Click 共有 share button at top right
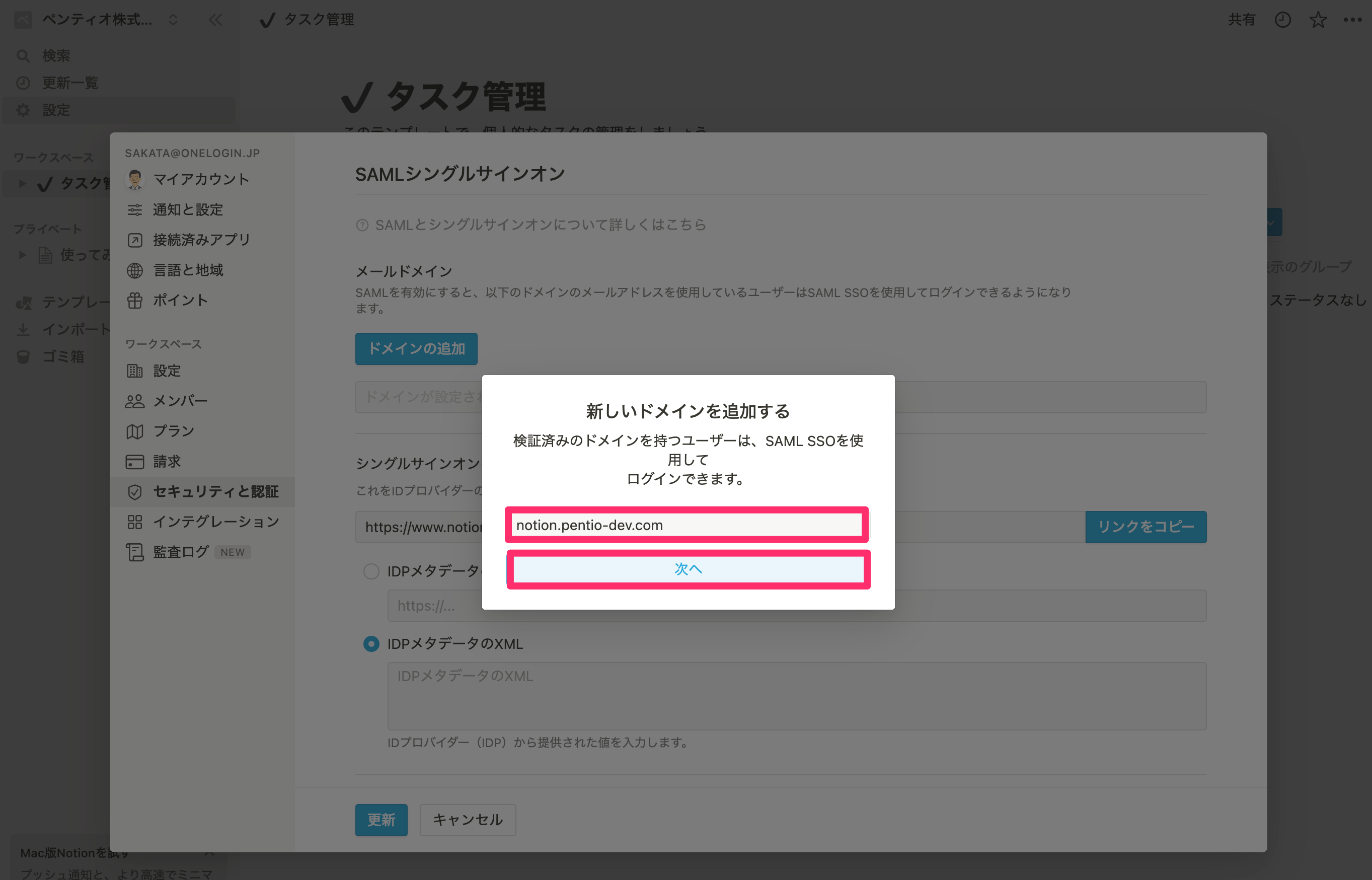Viewport: 1372px width, 880px height. (x=1241, y=20)
